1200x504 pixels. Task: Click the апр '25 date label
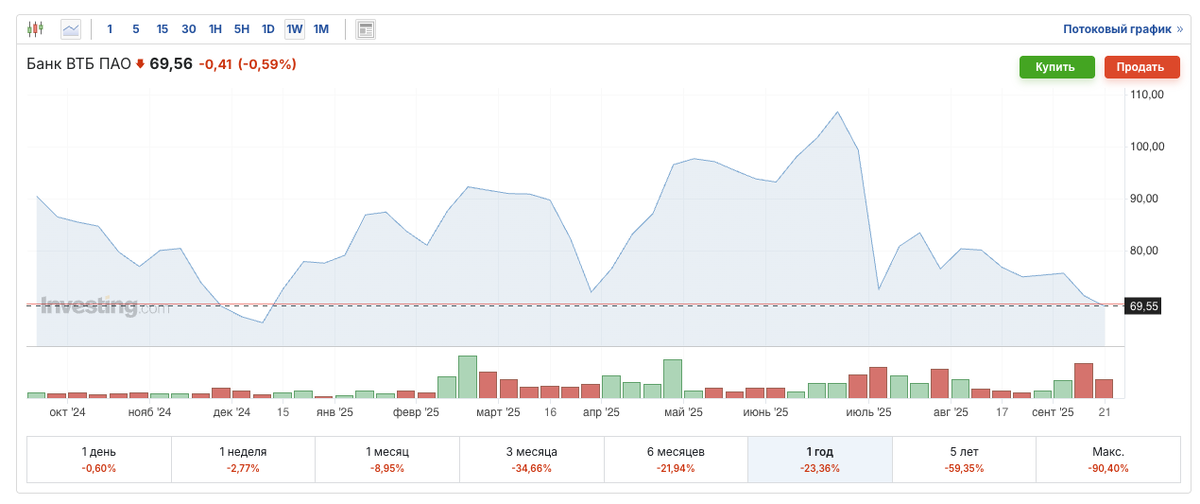pyautogui.click(x=601, y=412)
